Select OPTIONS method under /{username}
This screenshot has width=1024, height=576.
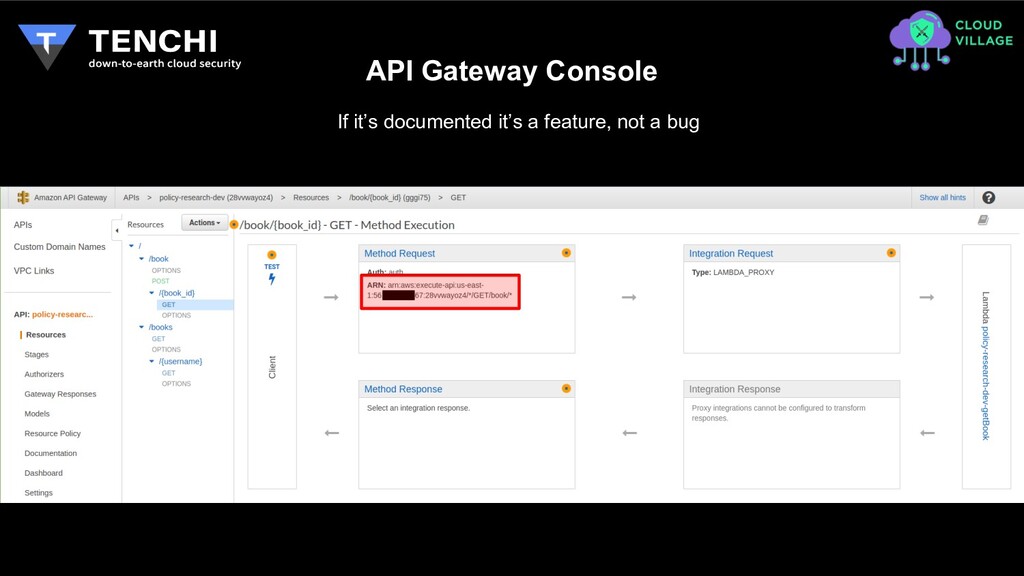click(176, 384)
